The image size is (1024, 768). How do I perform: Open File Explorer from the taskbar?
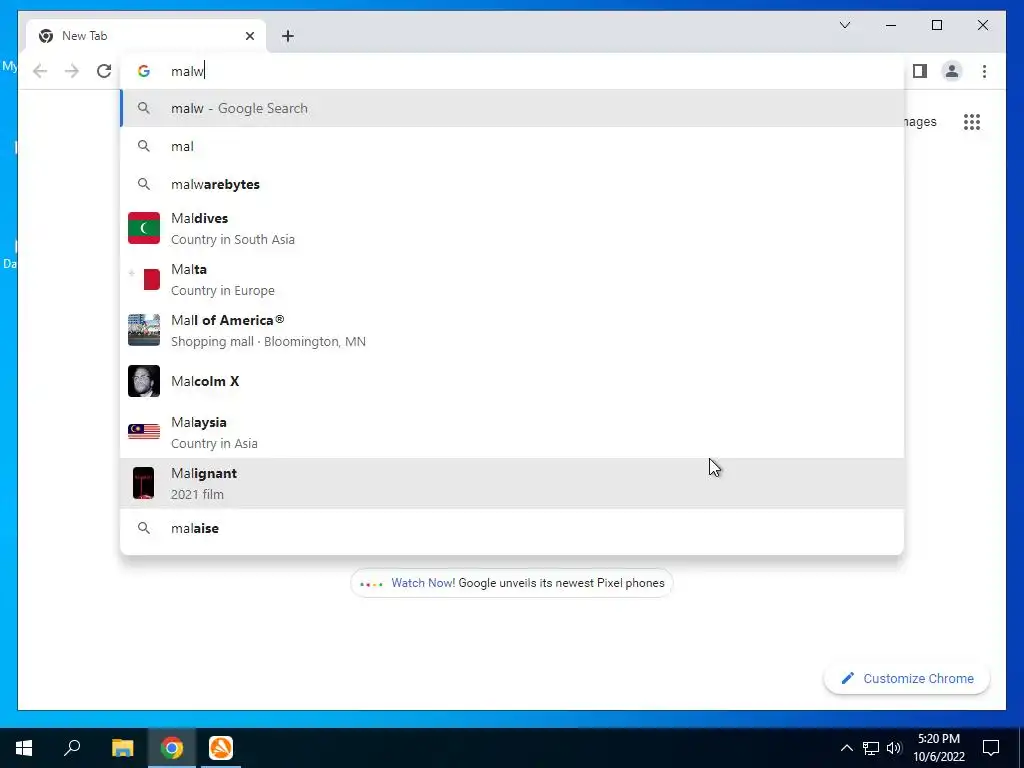[x=122, y=748]
